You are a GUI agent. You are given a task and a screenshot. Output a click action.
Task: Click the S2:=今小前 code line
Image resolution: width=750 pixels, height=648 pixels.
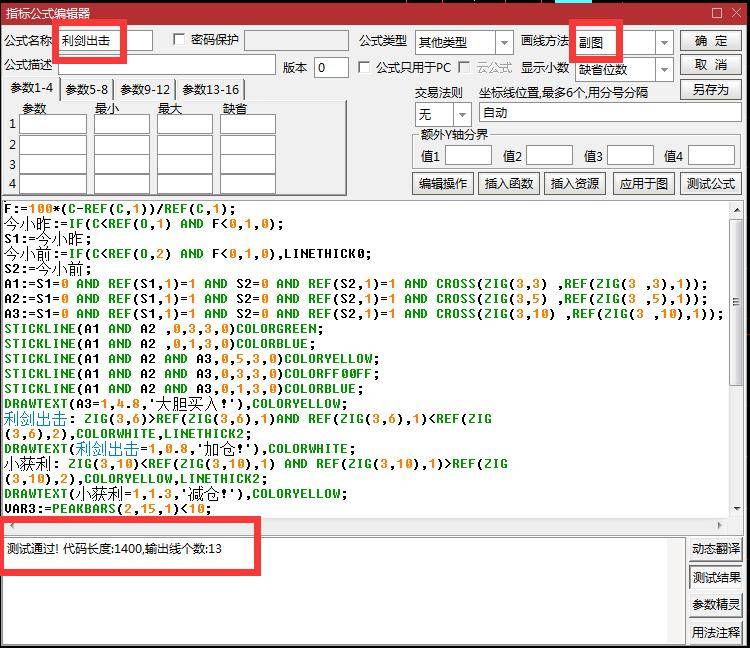point(47,269)
